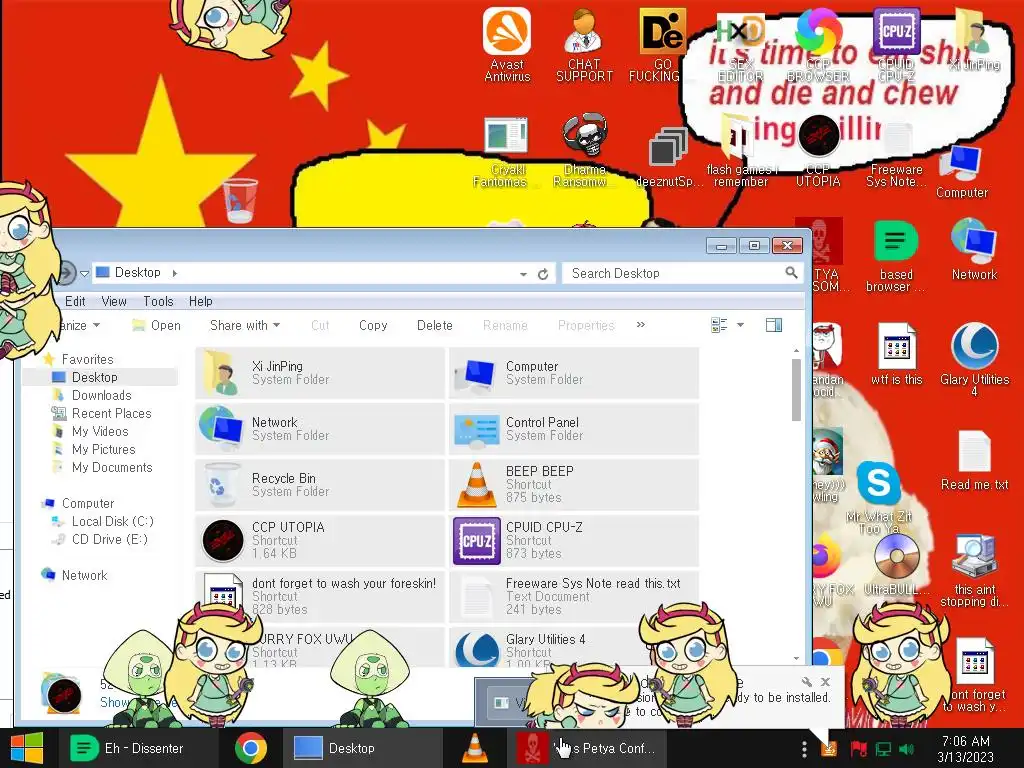Click the taskbar clock and date

[966, 749]
